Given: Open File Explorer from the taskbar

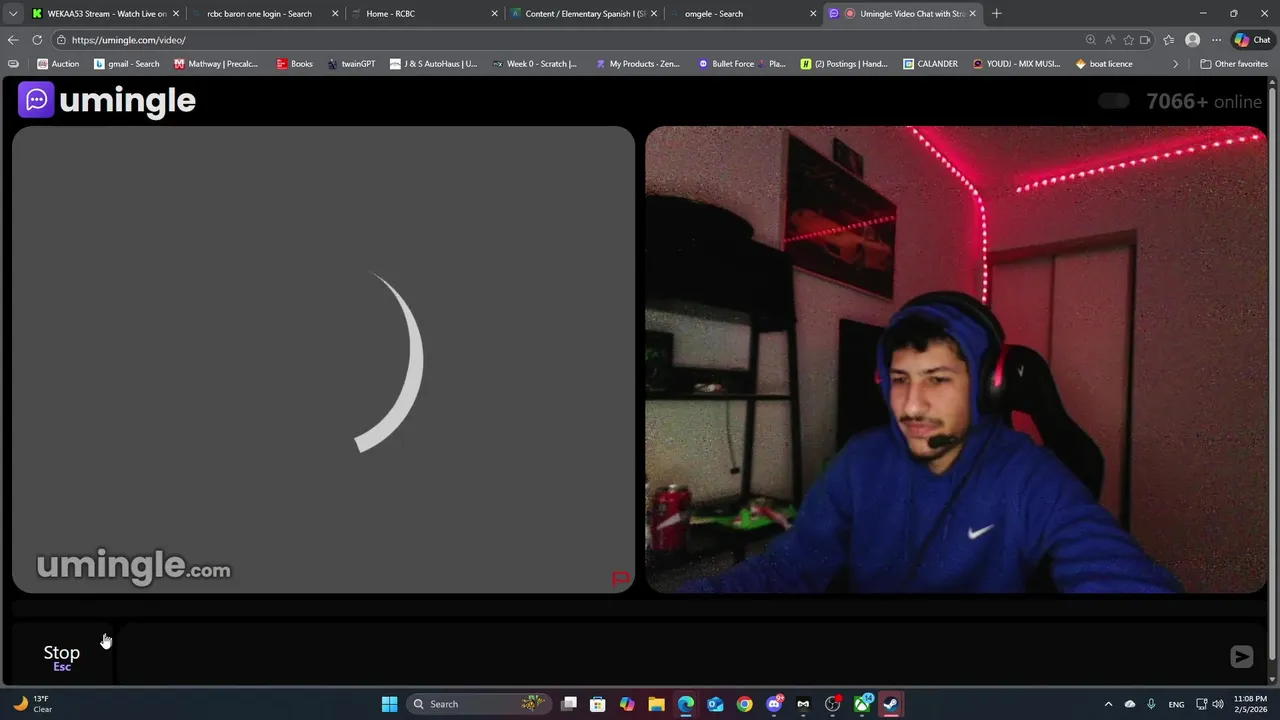Looking at the screenshot, I should (656, 704).
